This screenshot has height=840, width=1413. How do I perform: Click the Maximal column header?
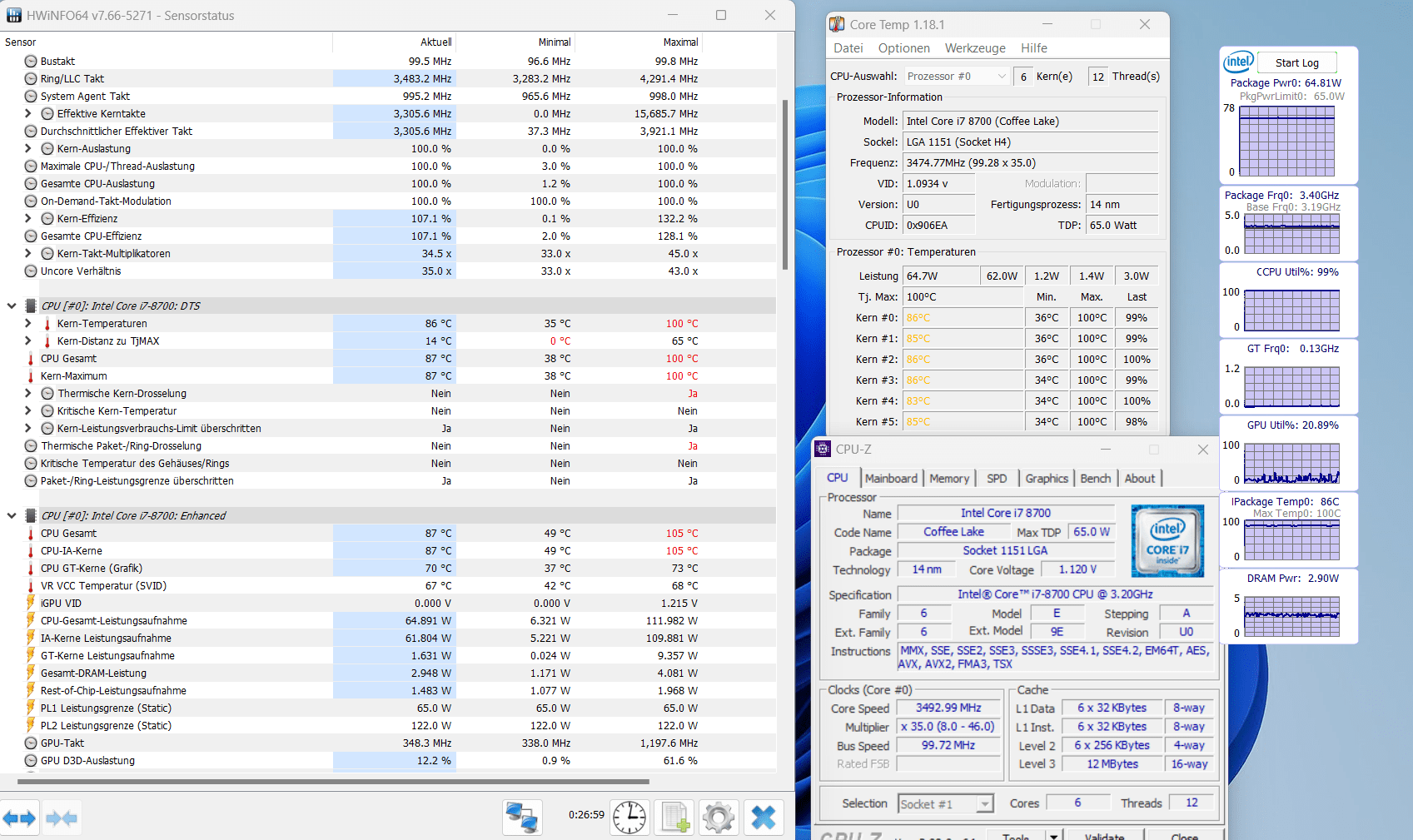(x=638, y=42)
